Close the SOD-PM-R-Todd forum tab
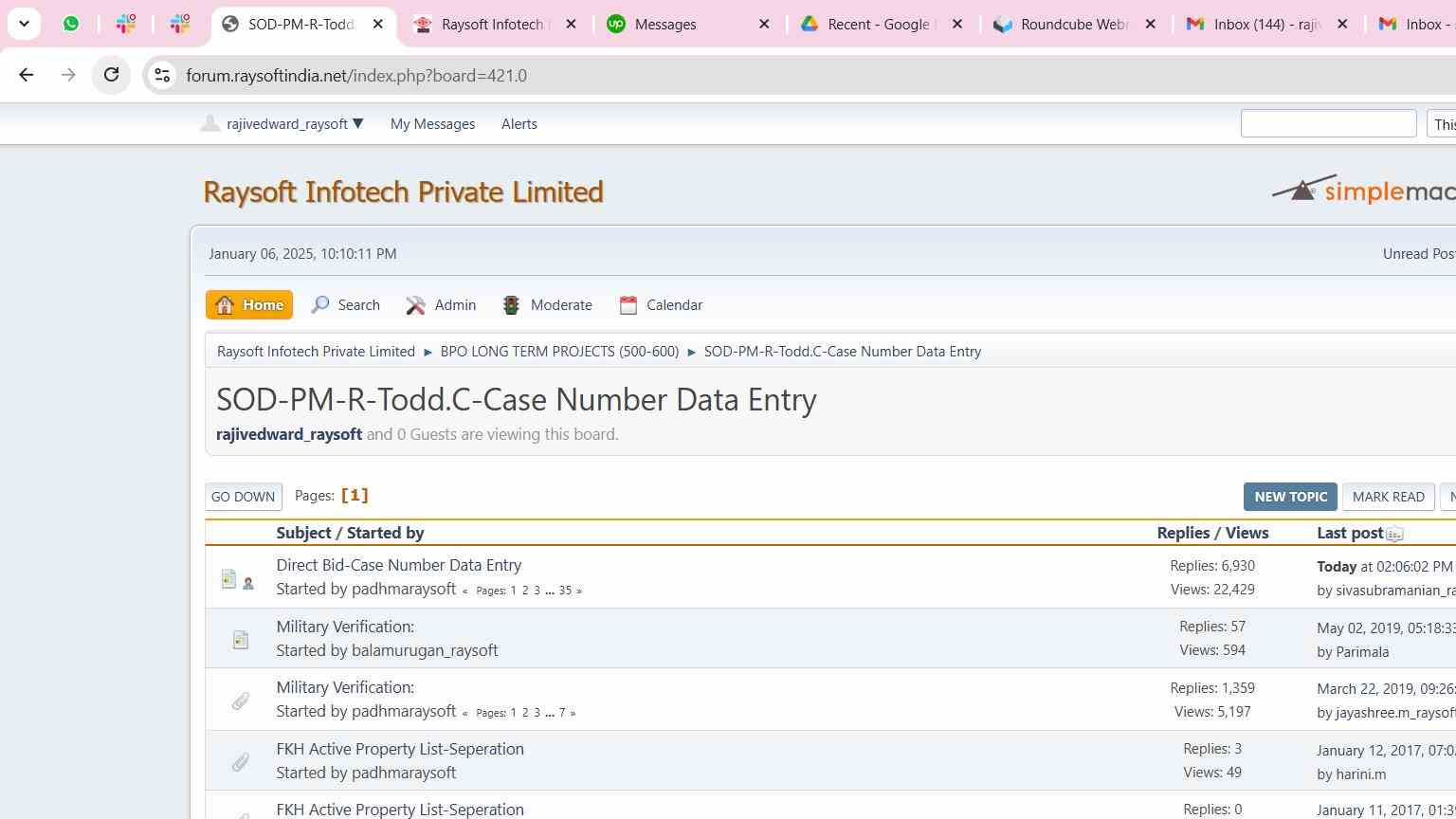Screen dimensions: 1456x819 point(377,24)
